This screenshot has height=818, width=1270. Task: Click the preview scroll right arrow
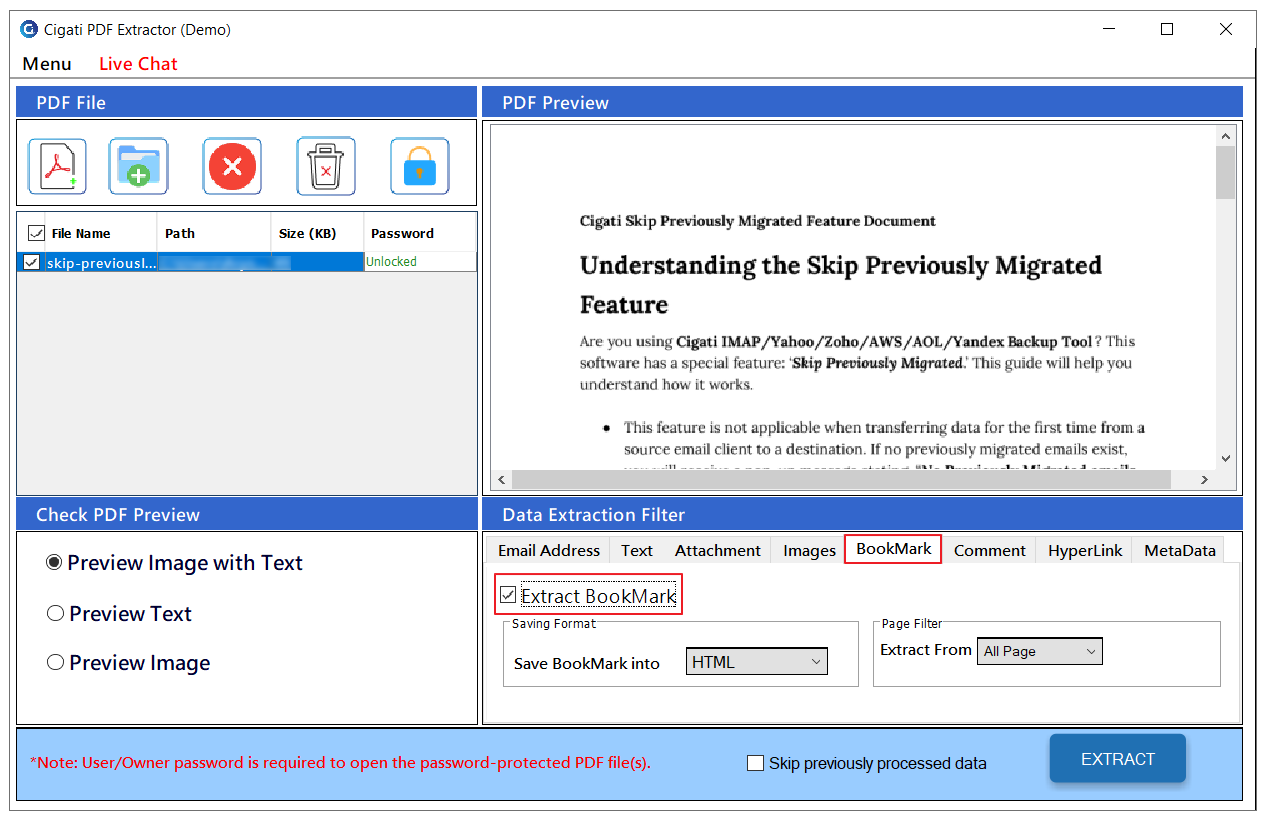click(x=1204, y=479)
